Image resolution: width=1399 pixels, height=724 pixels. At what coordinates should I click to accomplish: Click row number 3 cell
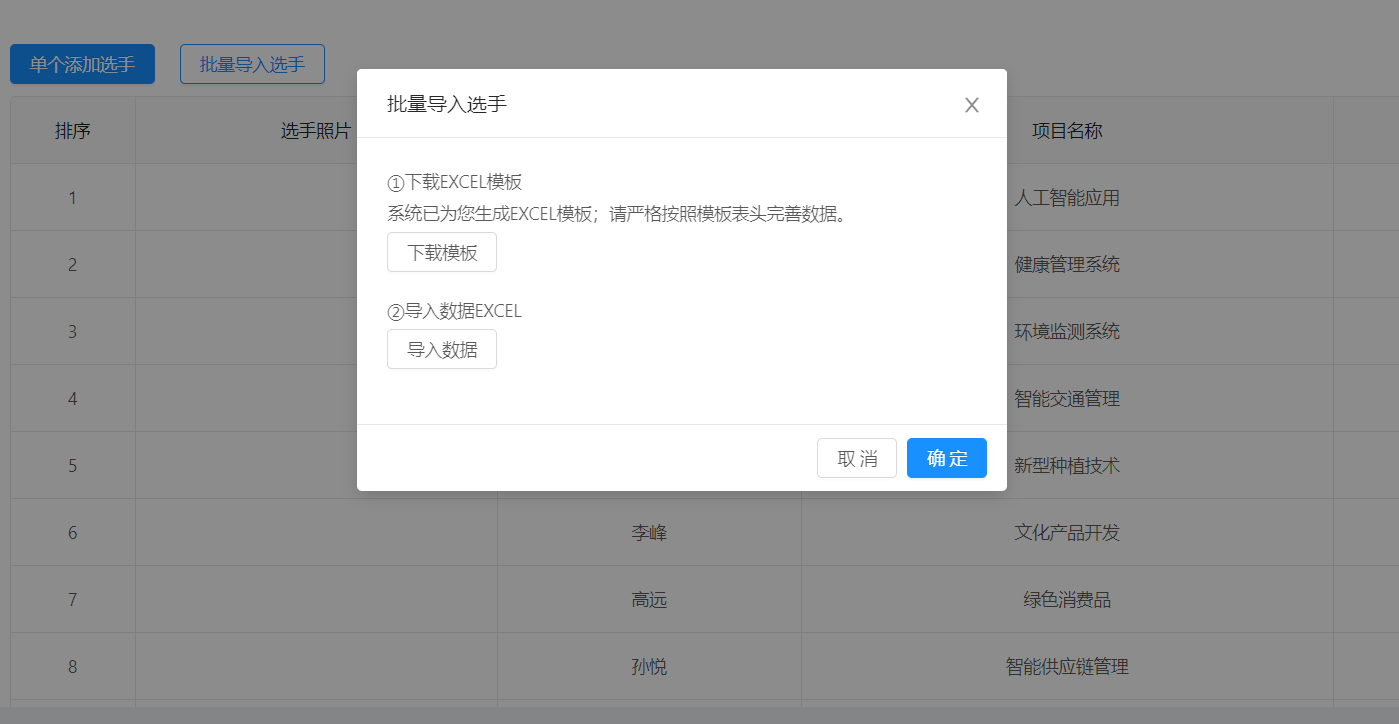pyautogui.click(x=73, y=331)
